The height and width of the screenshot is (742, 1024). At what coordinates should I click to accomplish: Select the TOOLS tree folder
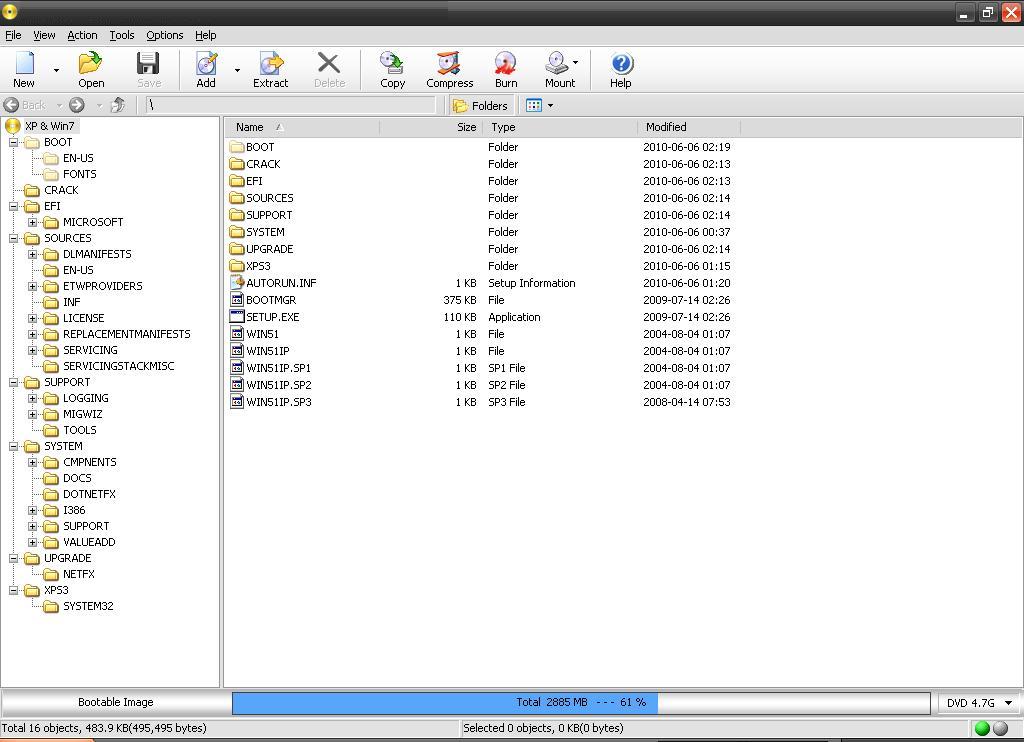click(x=80, y=430)
